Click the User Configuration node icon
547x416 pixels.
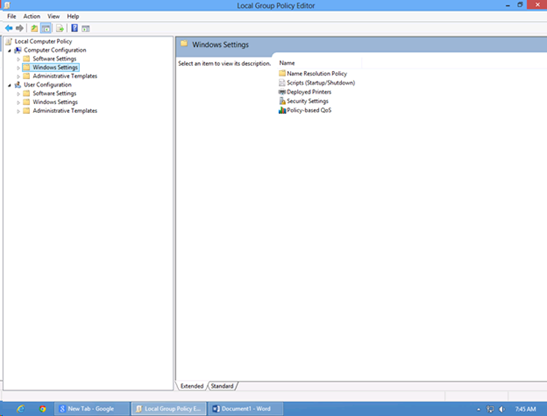pos(18,85)
